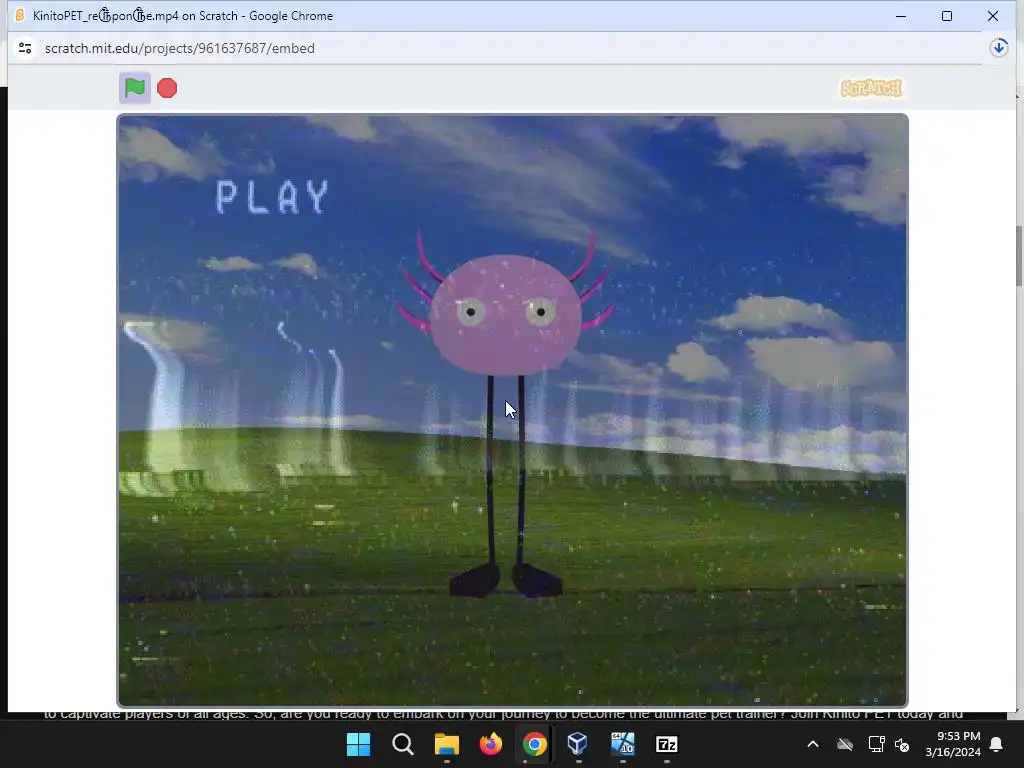Open network status tray icon
This screenshot has width=1024, height=768.
tap(876, 744)
